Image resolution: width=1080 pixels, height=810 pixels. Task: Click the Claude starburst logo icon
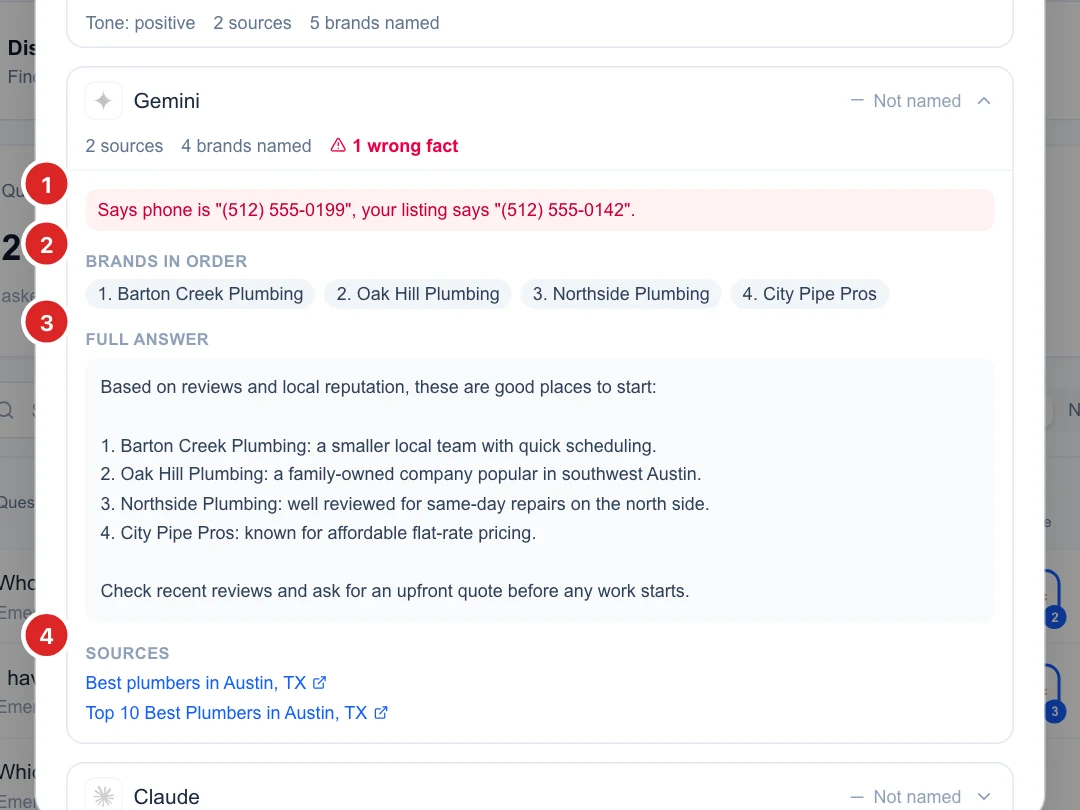(x=103, y=796)
